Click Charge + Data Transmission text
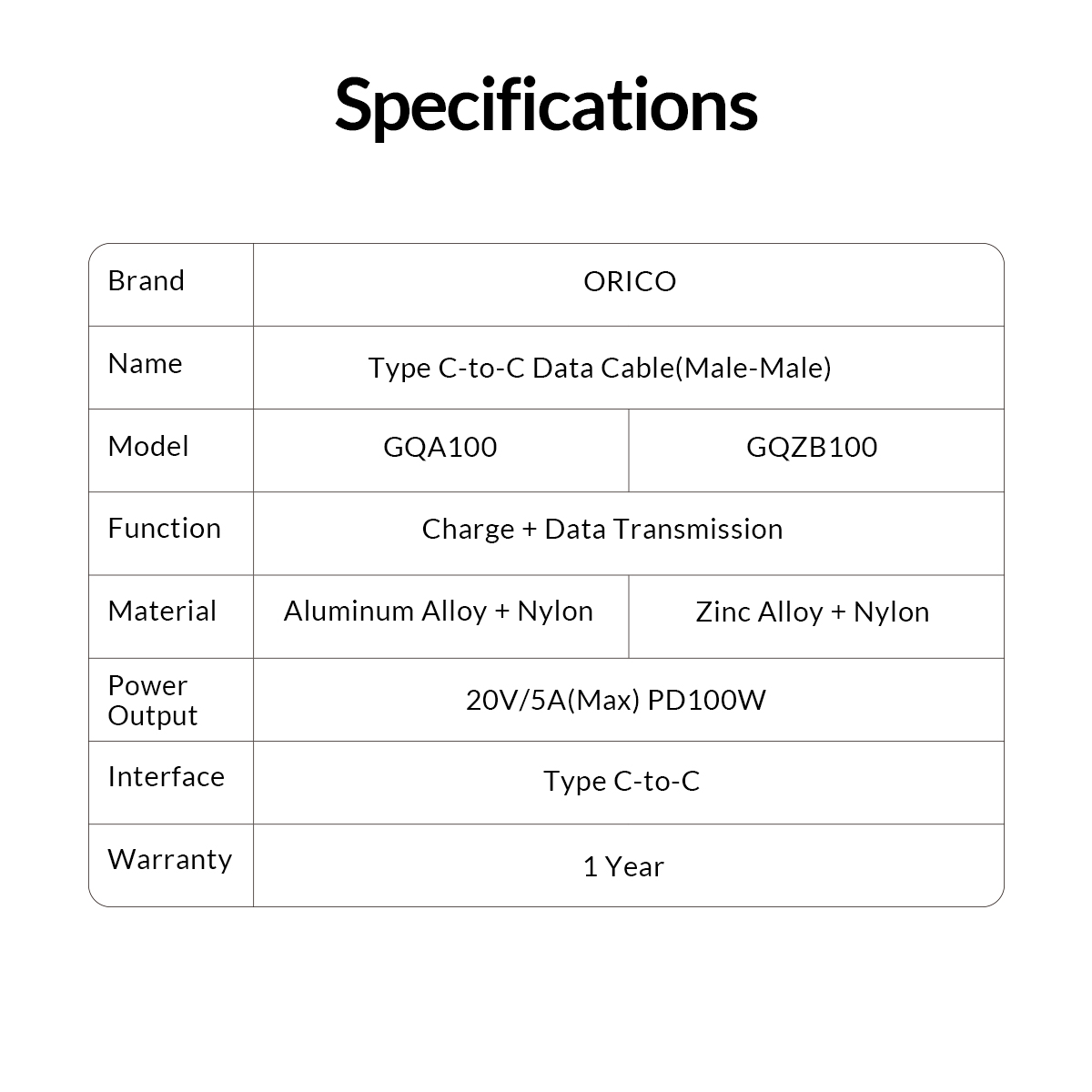This screenshot has height=1092, width=1092. pyautogui.click(x=602, y=529)
